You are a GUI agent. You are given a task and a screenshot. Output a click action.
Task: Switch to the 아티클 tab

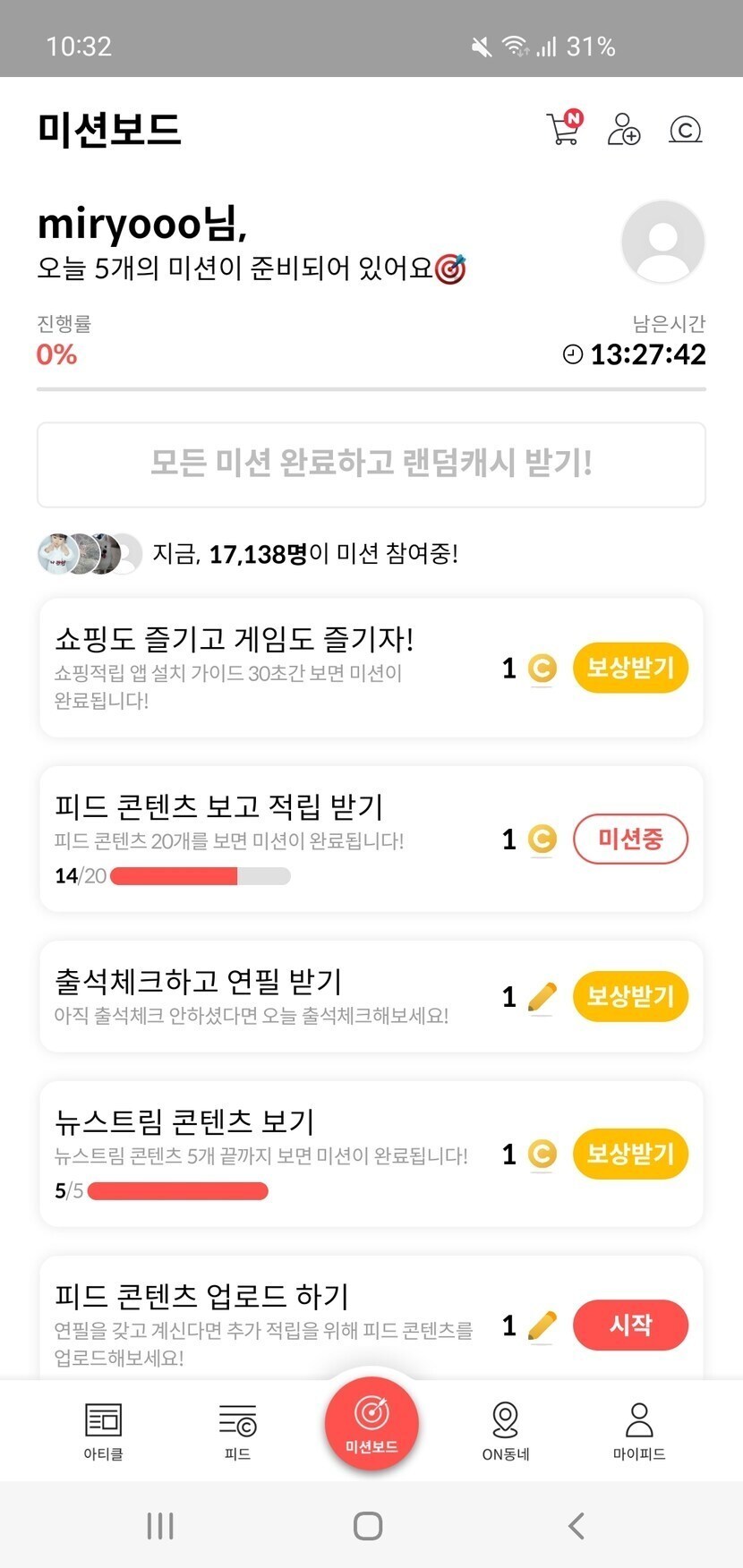[103, 1430]
